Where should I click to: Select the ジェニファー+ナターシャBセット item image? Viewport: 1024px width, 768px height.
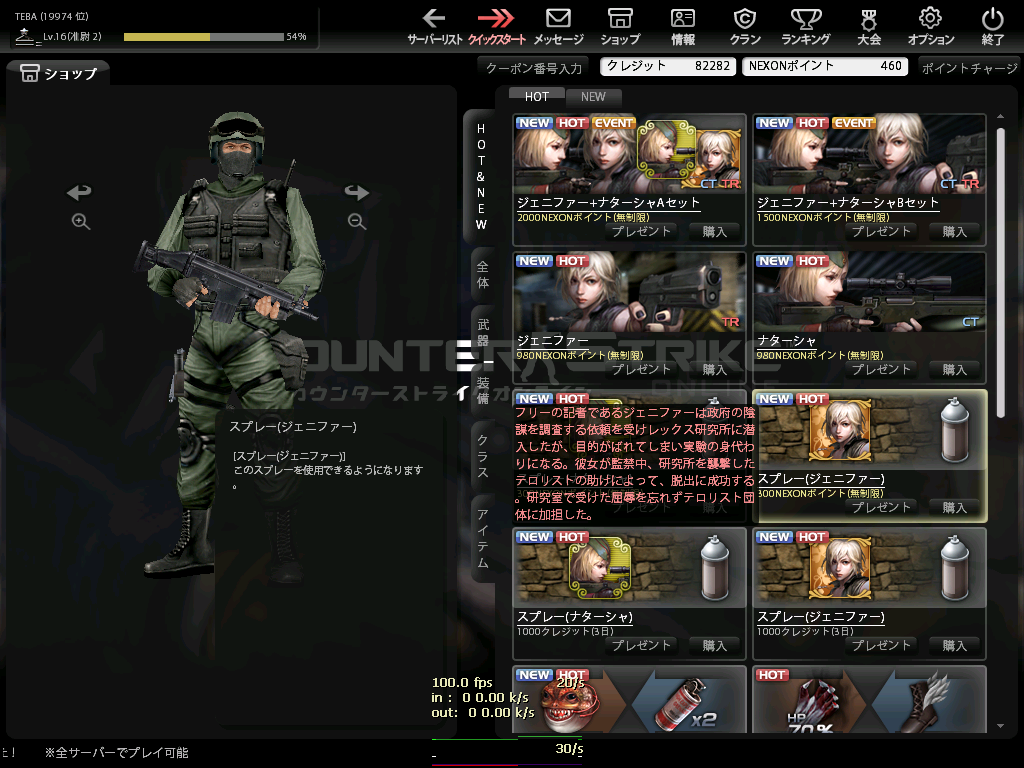click(x=869, y=154)
